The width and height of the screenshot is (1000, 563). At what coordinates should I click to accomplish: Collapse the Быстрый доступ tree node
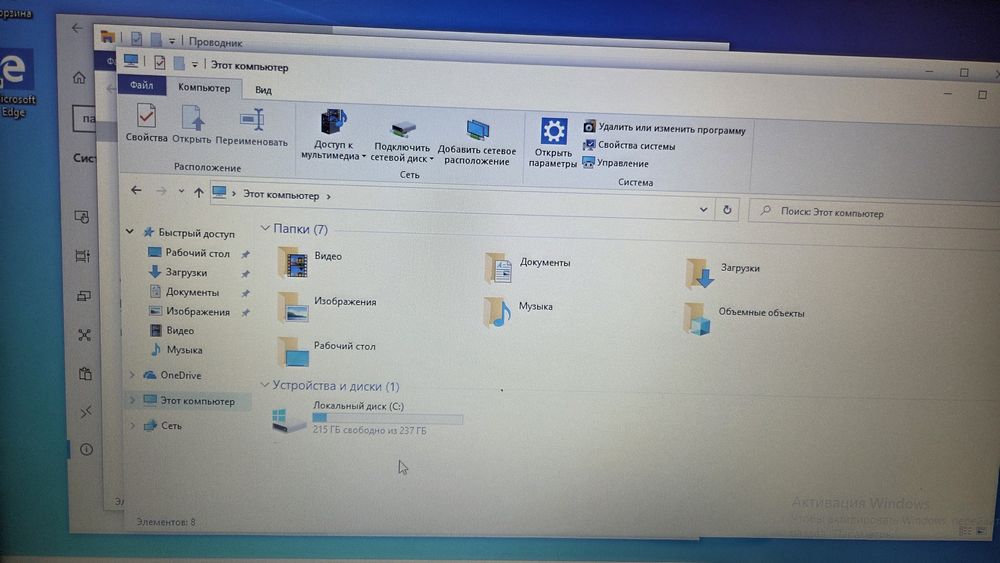pos(129,231)
